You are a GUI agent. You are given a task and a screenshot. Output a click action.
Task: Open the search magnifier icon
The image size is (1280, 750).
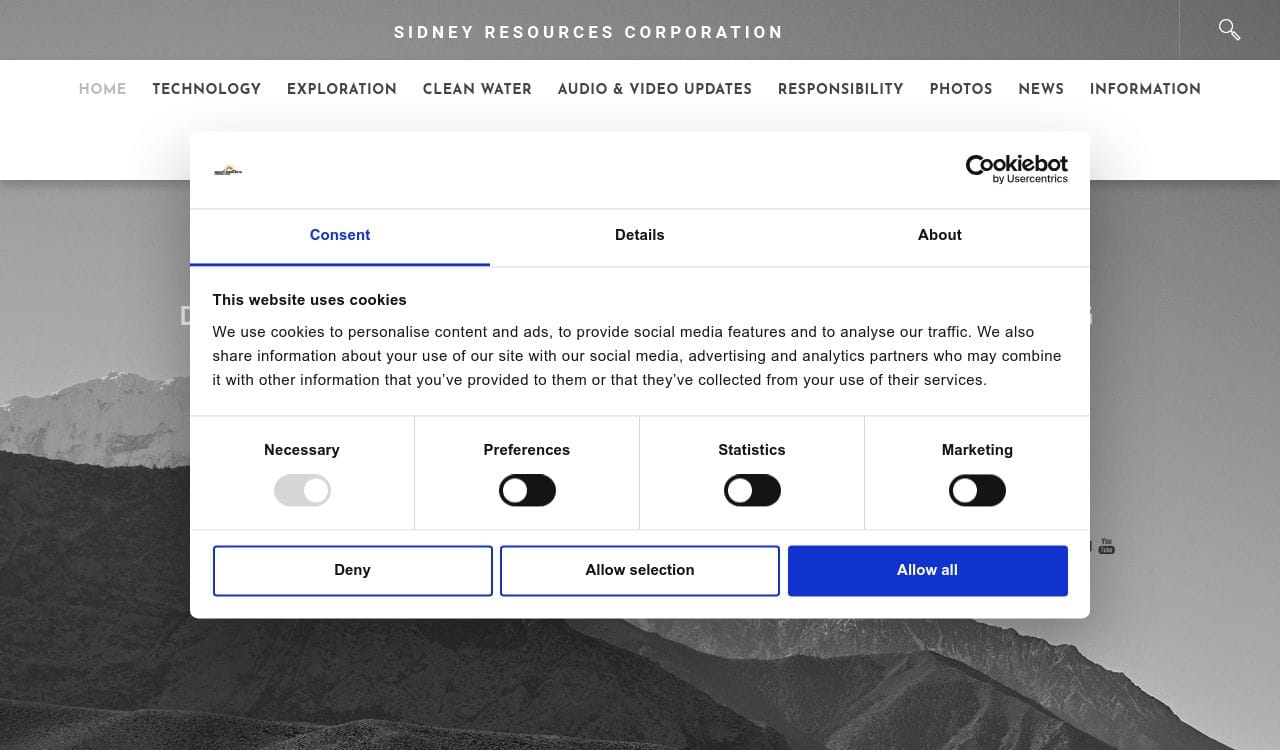(x=1229, y=30)
